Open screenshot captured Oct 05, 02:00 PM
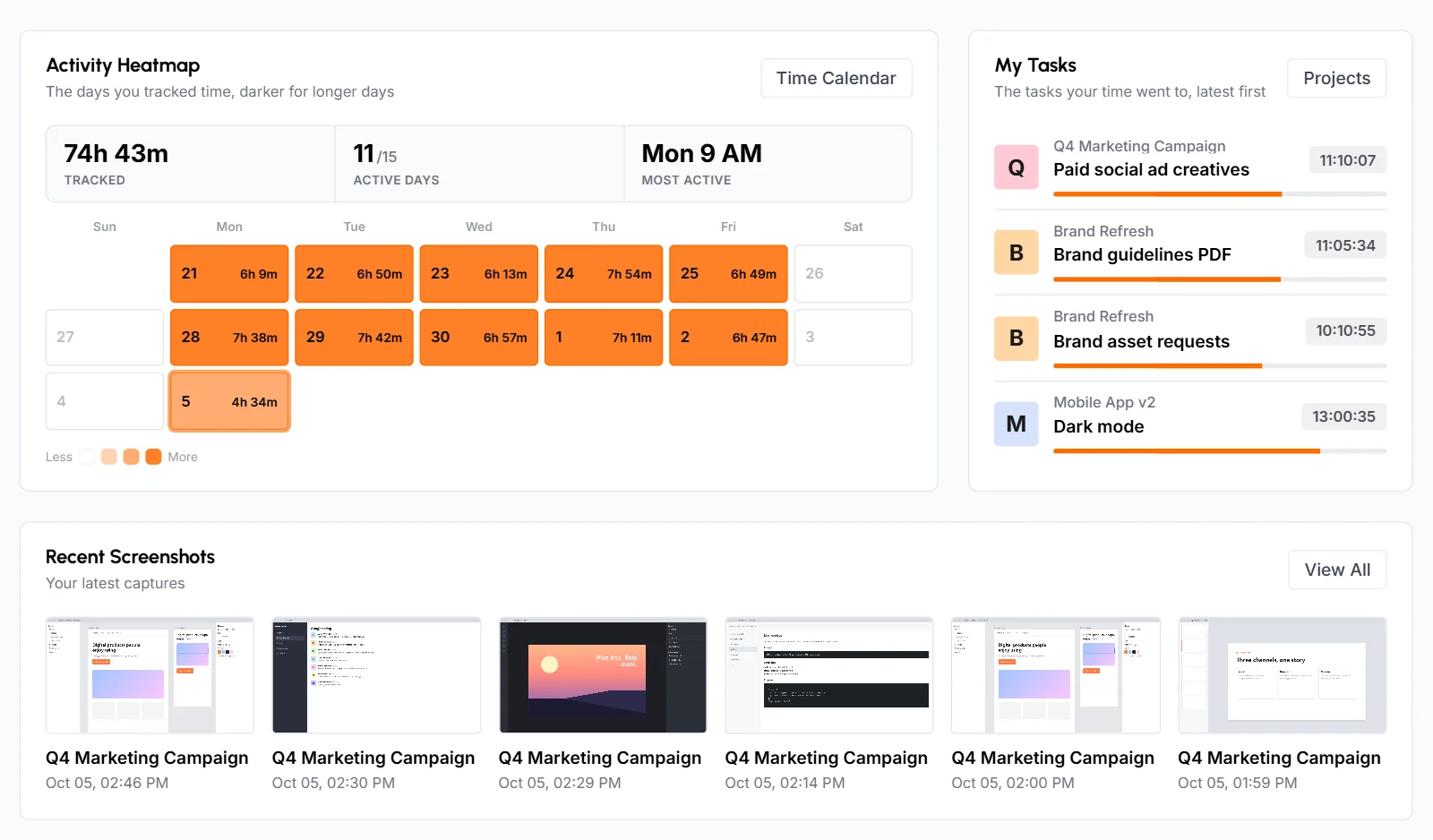 click(1056, 675)
